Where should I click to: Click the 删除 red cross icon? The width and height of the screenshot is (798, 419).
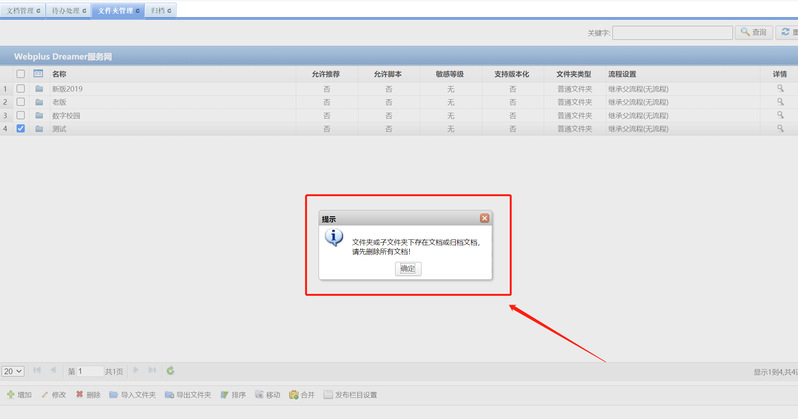click(80, 395)
